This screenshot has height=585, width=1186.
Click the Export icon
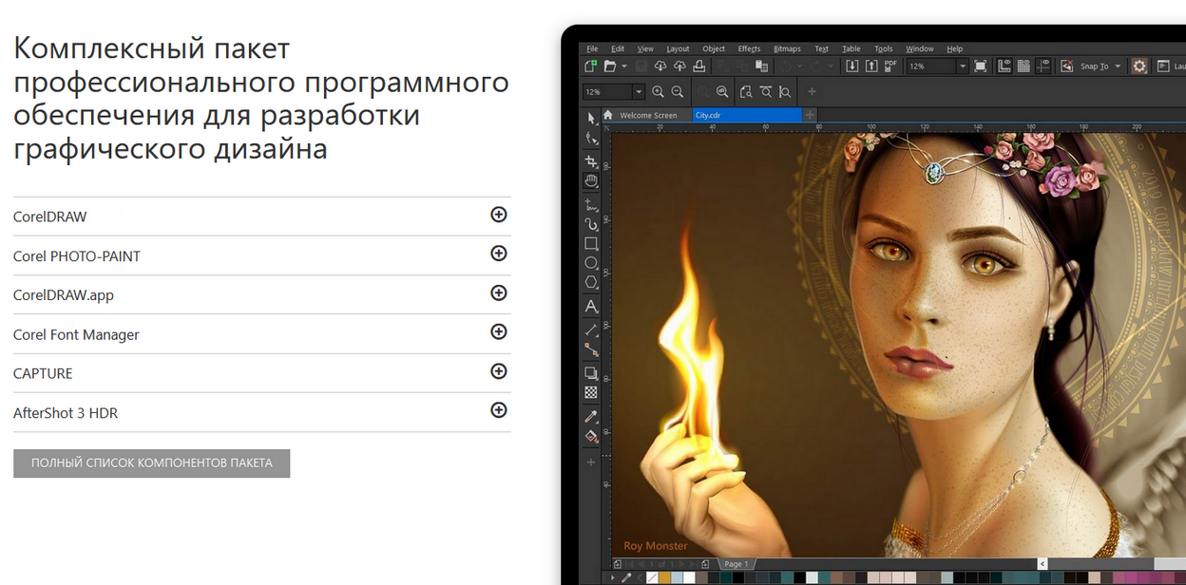tap(871, 66)
